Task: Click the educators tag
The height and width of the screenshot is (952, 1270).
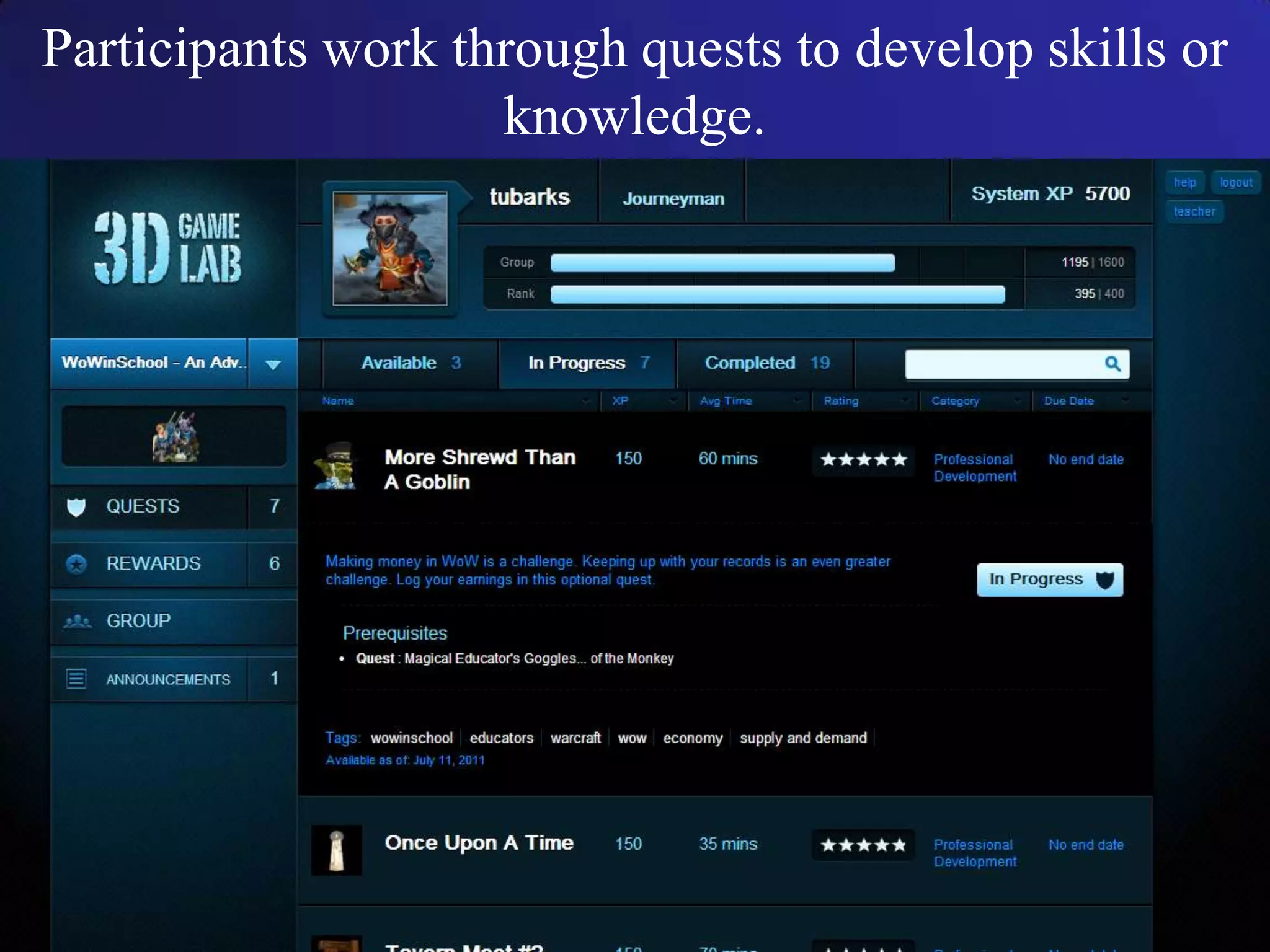Action: coord(502,738)
